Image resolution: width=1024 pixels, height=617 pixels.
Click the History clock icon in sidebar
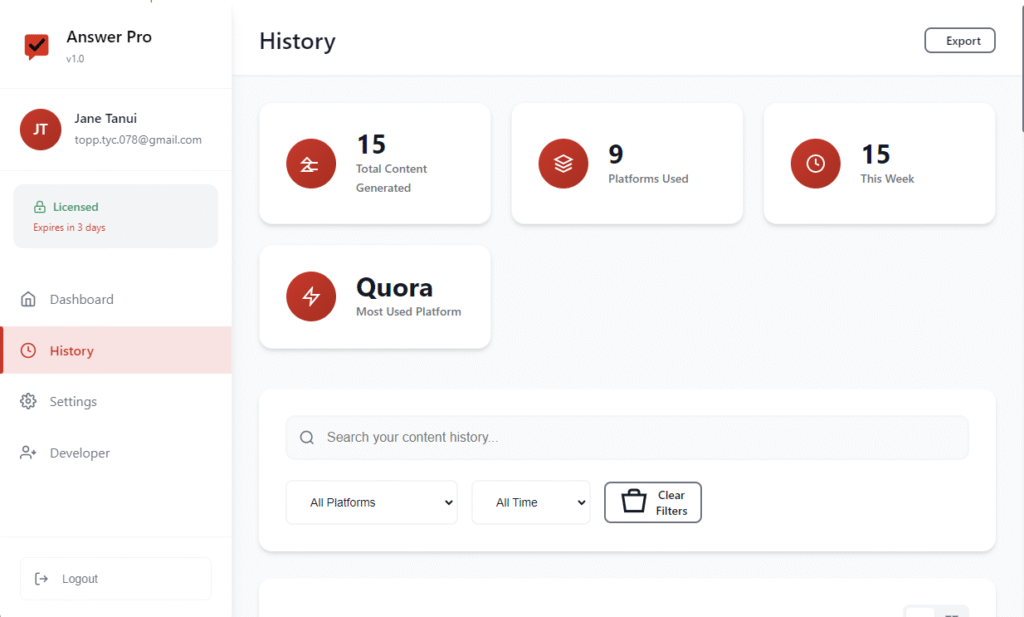pos(28,351)
